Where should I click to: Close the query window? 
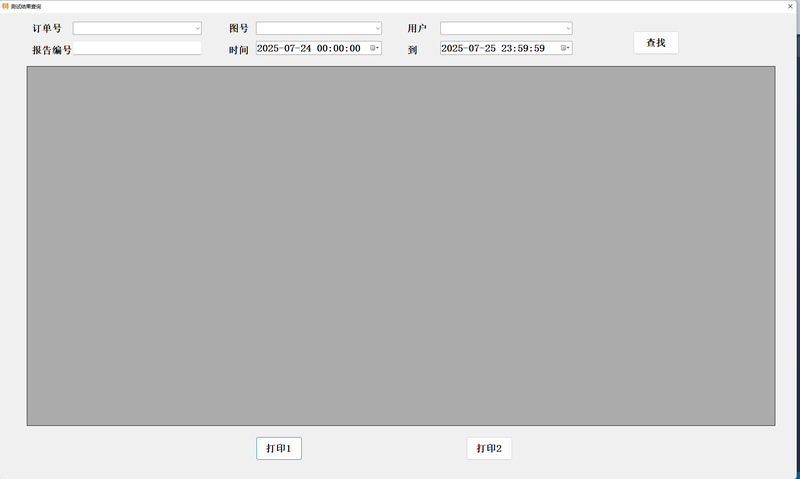pyautogui.click(x=790, y=6)
